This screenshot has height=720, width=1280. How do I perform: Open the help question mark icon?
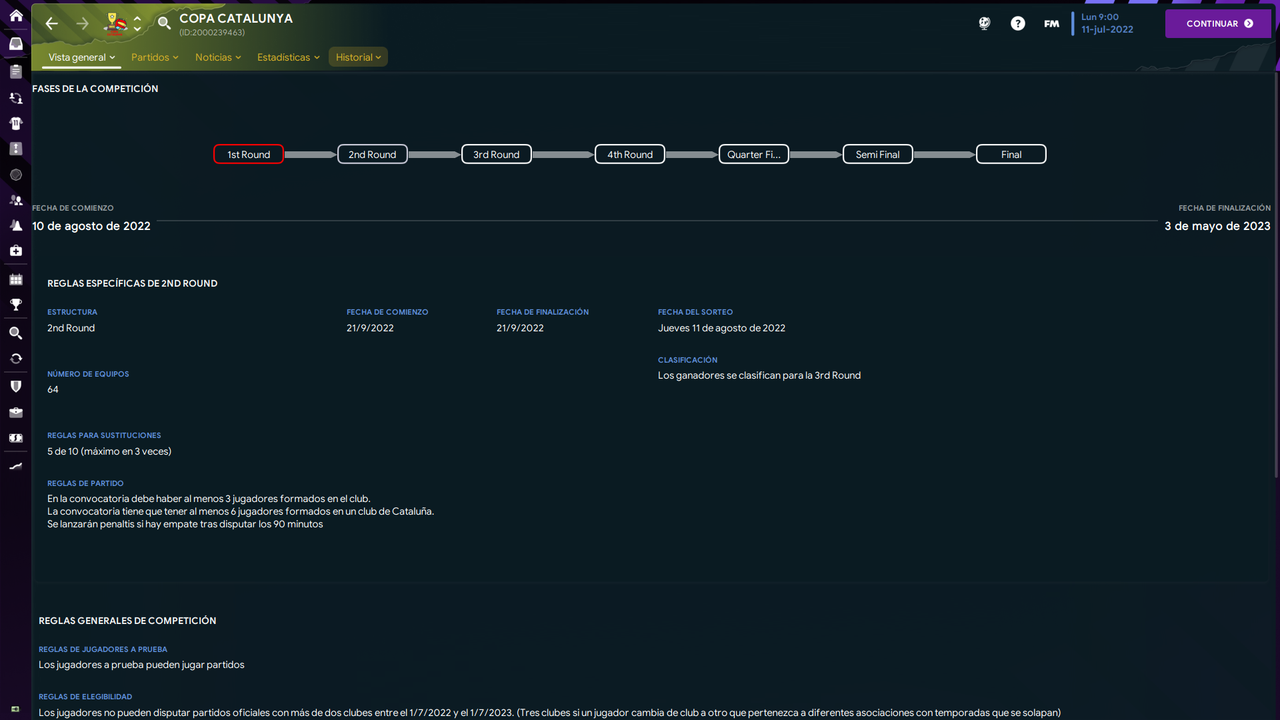point(1018,23)
